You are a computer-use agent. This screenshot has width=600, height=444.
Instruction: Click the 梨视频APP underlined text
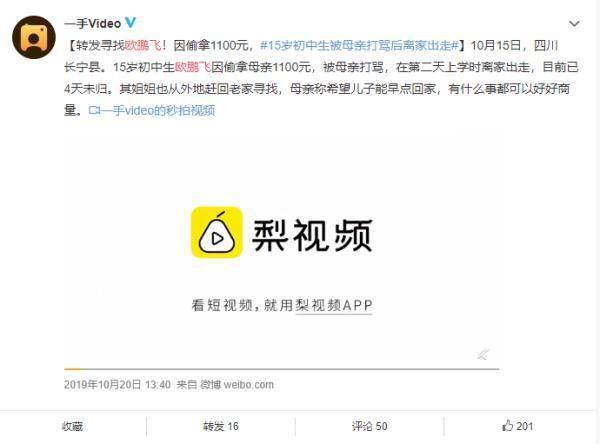point(334,305)
